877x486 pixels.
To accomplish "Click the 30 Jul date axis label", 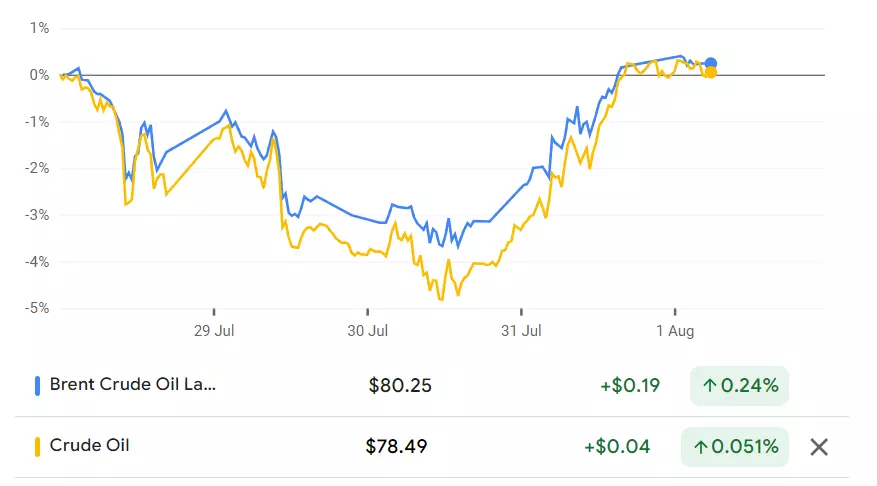I will (x=367, y=329).
